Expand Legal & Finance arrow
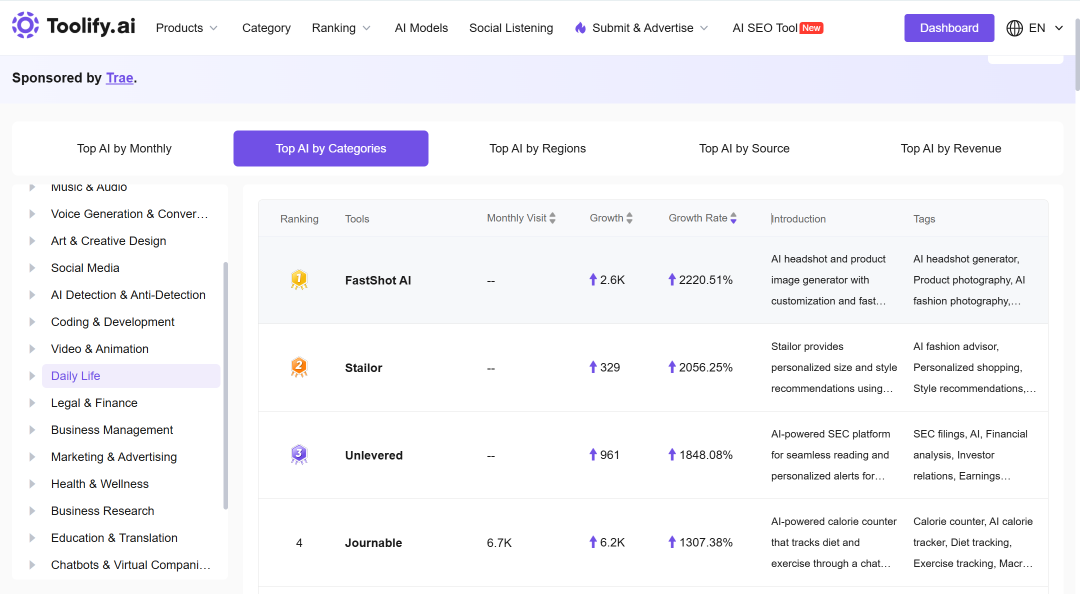Screen dimensions: 1080x594 pos(32,403)
